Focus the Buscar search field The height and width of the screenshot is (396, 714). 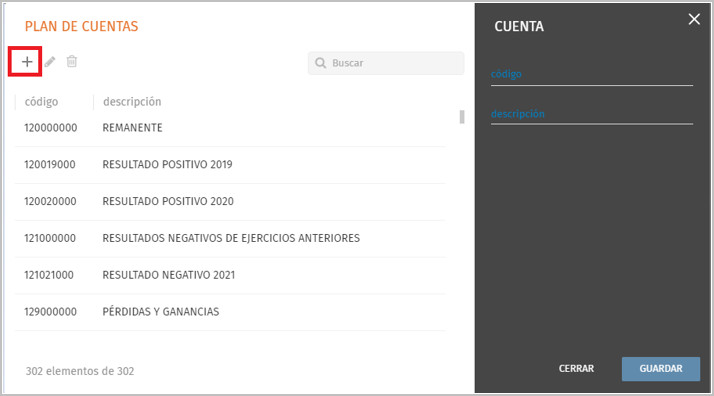point(386,63)
